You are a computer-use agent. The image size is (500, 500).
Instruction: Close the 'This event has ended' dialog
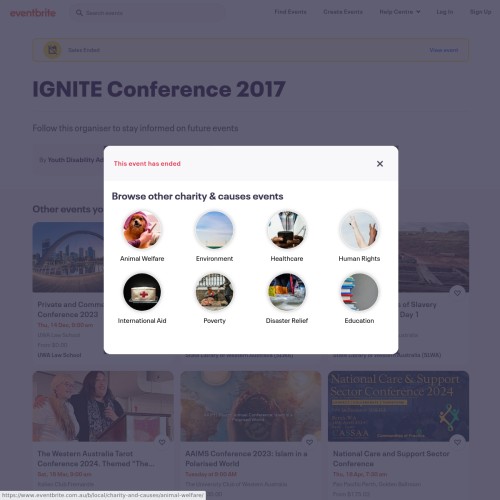(x=380, y=164)
